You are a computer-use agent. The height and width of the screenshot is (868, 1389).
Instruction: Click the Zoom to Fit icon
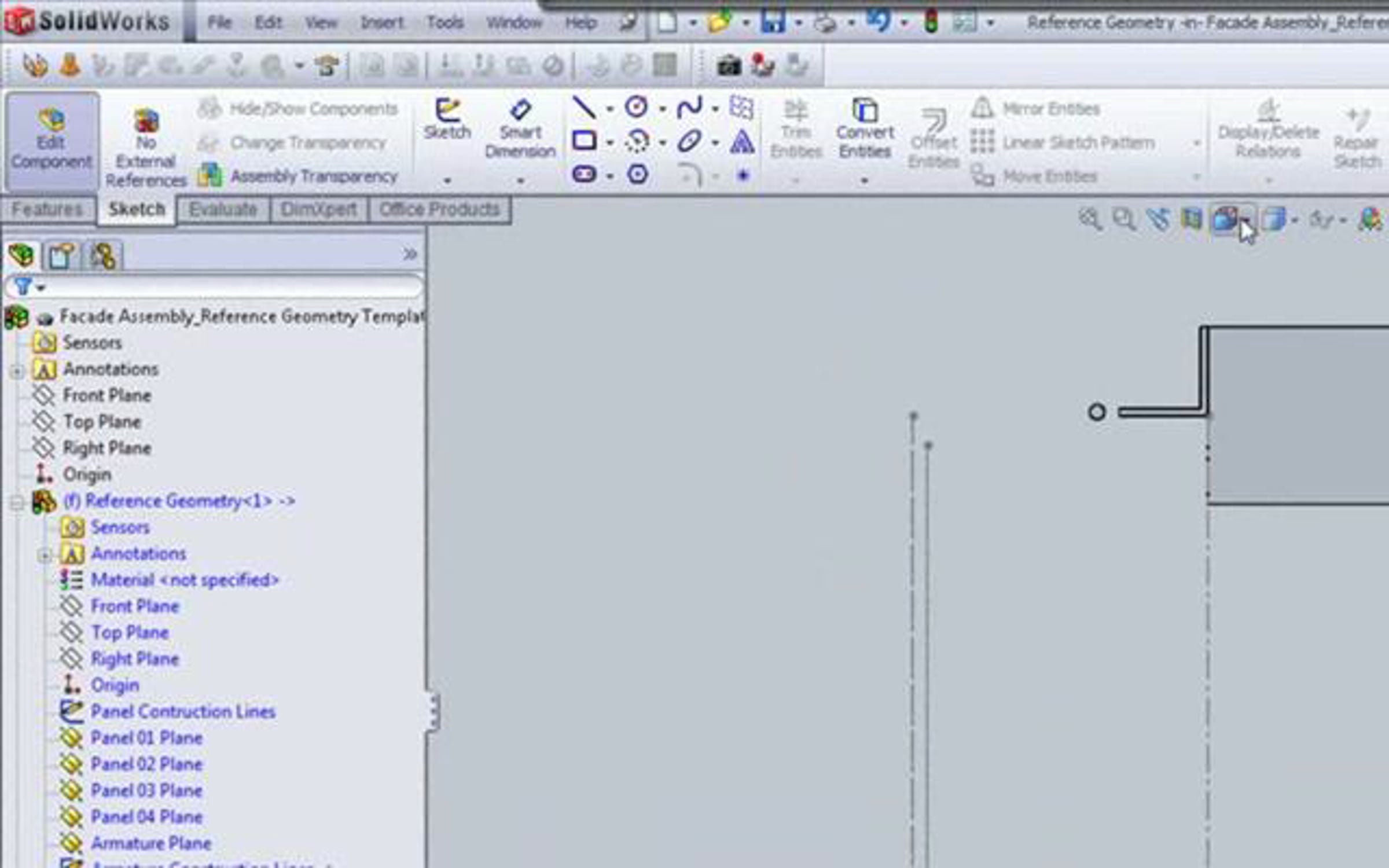pos(1090,219)
